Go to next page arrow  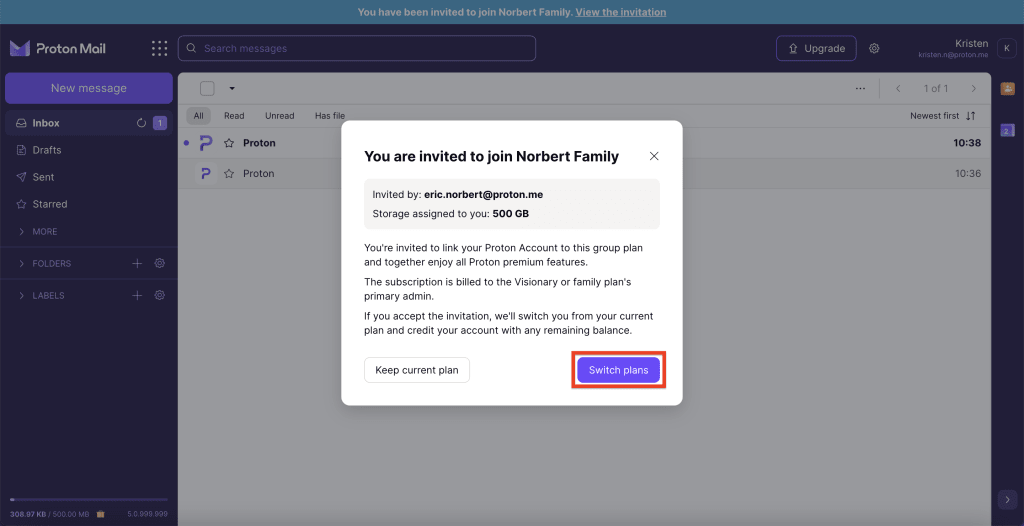(974, 89)
